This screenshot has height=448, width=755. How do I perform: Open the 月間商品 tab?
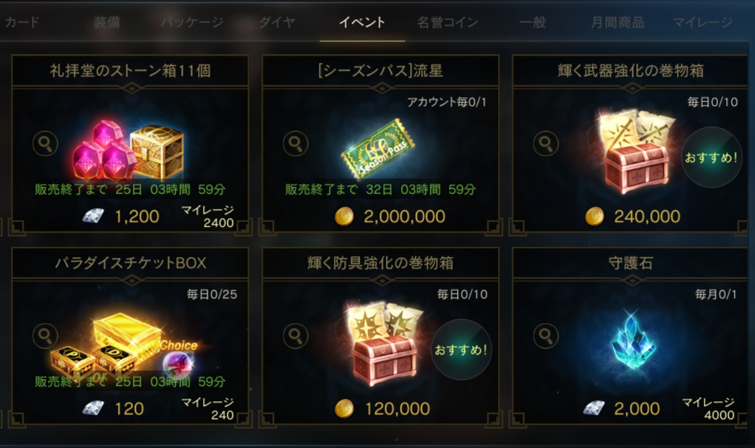617,22
